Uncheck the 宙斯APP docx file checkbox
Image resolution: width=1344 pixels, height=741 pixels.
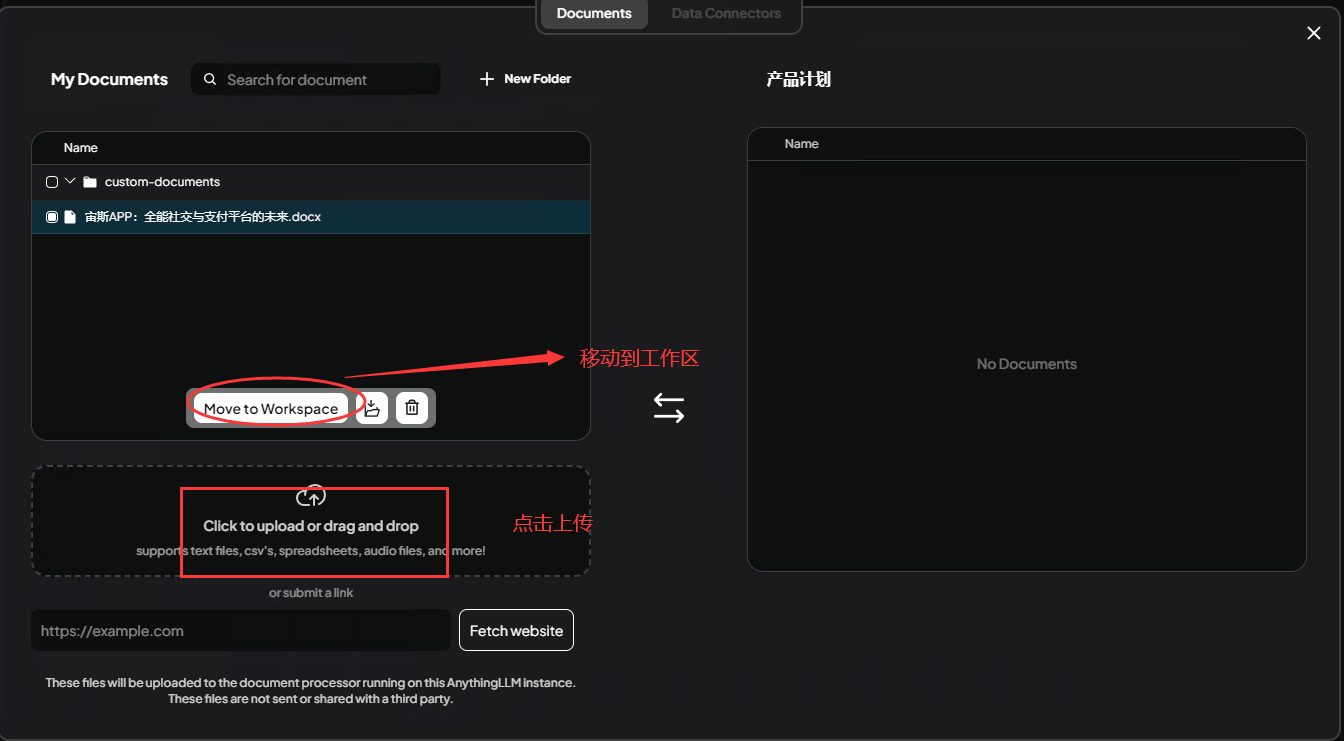[x=52, y=217]
